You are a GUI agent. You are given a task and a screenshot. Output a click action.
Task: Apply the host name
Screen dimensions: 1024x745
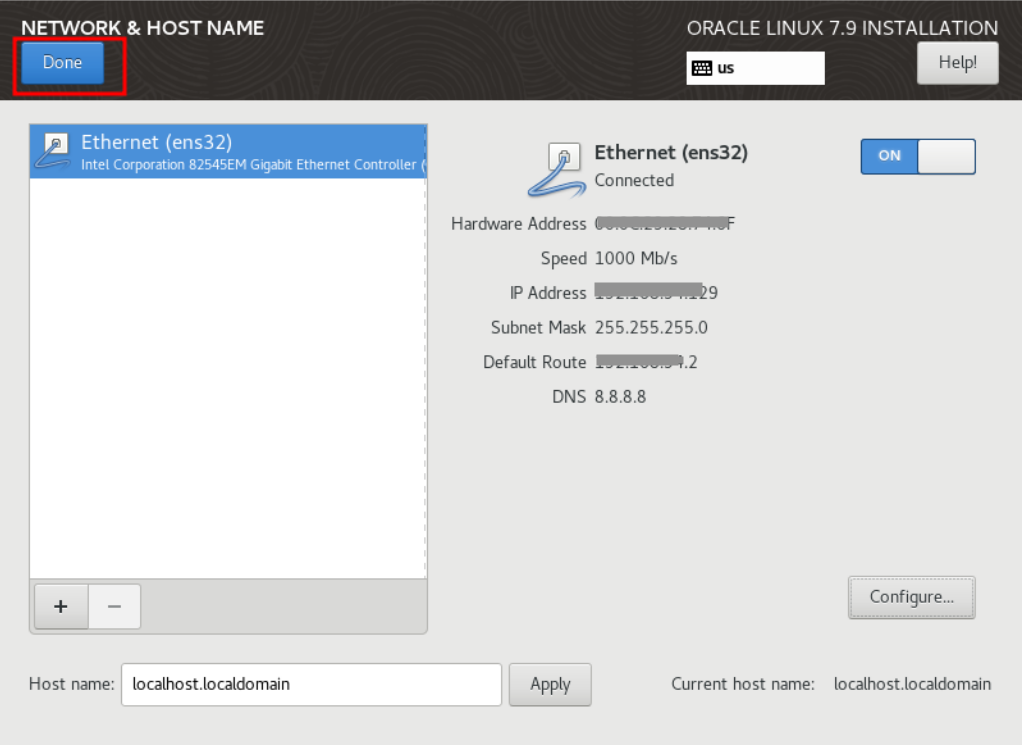point(550,684)
